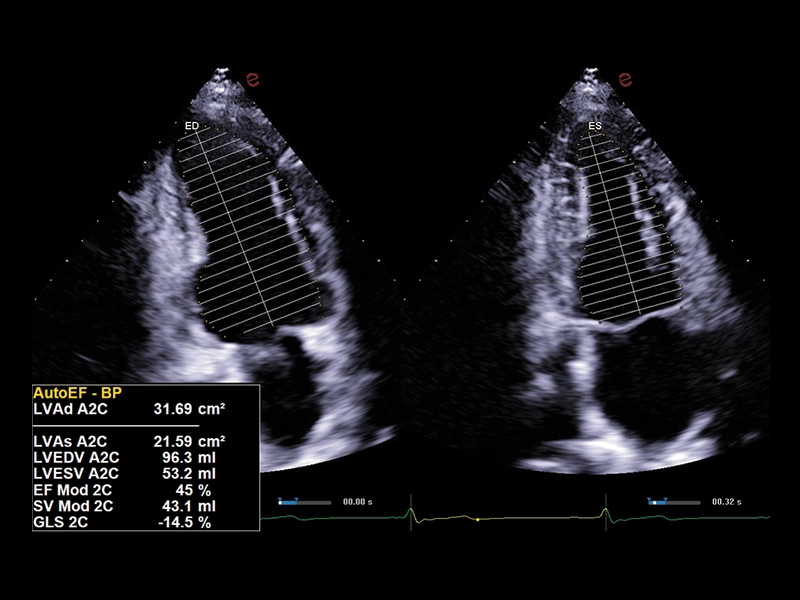The width and height of the screenshot is (800, 600).
Task: Click the red probe marker on ES image
Action: [628, 77]
